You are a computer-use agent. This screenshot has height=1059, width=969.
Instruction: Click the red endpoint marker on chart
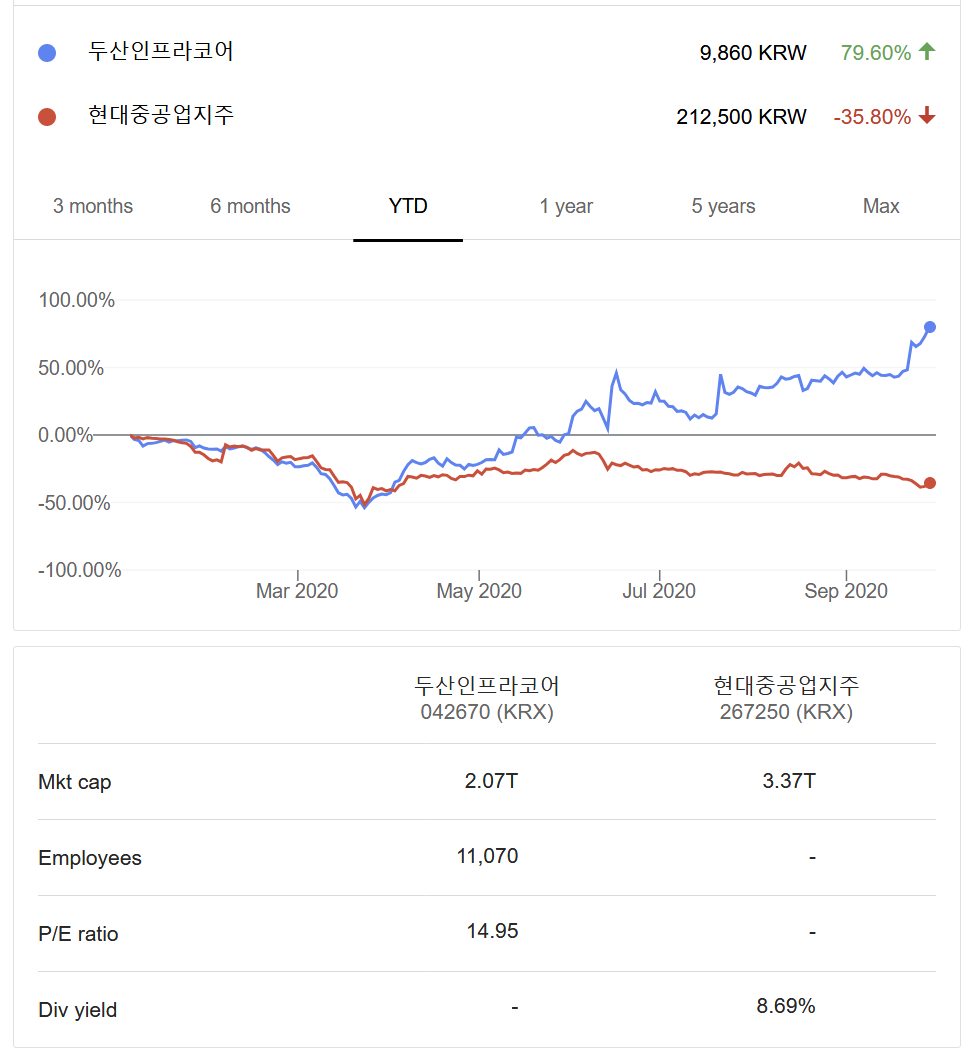click(930, 483)
